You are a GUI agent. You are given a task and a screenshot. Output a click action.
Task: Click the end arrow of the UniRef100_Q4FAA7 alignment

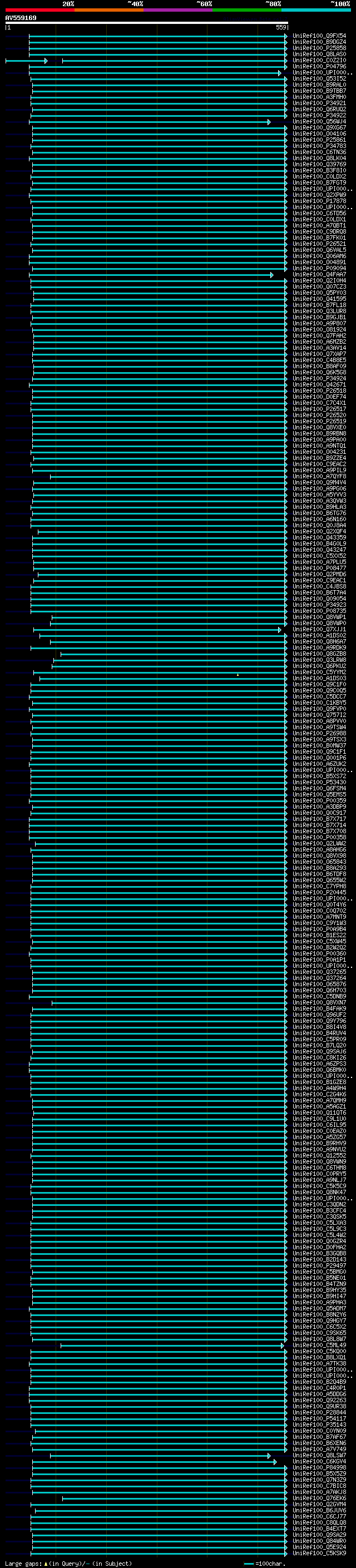pos(272,275)
